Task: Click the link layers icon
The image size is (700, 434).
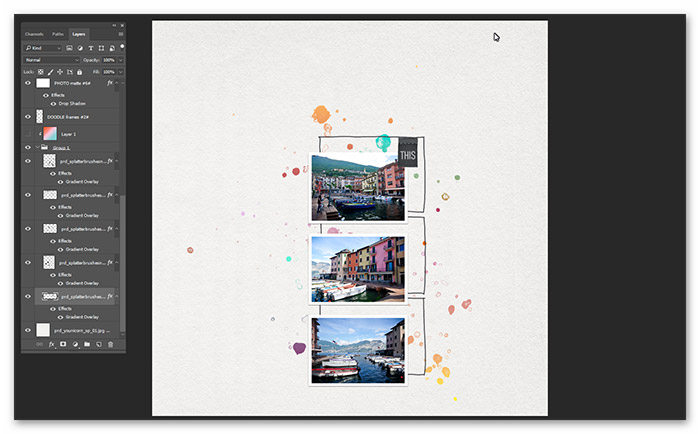Action: click(x=39, y=344)
